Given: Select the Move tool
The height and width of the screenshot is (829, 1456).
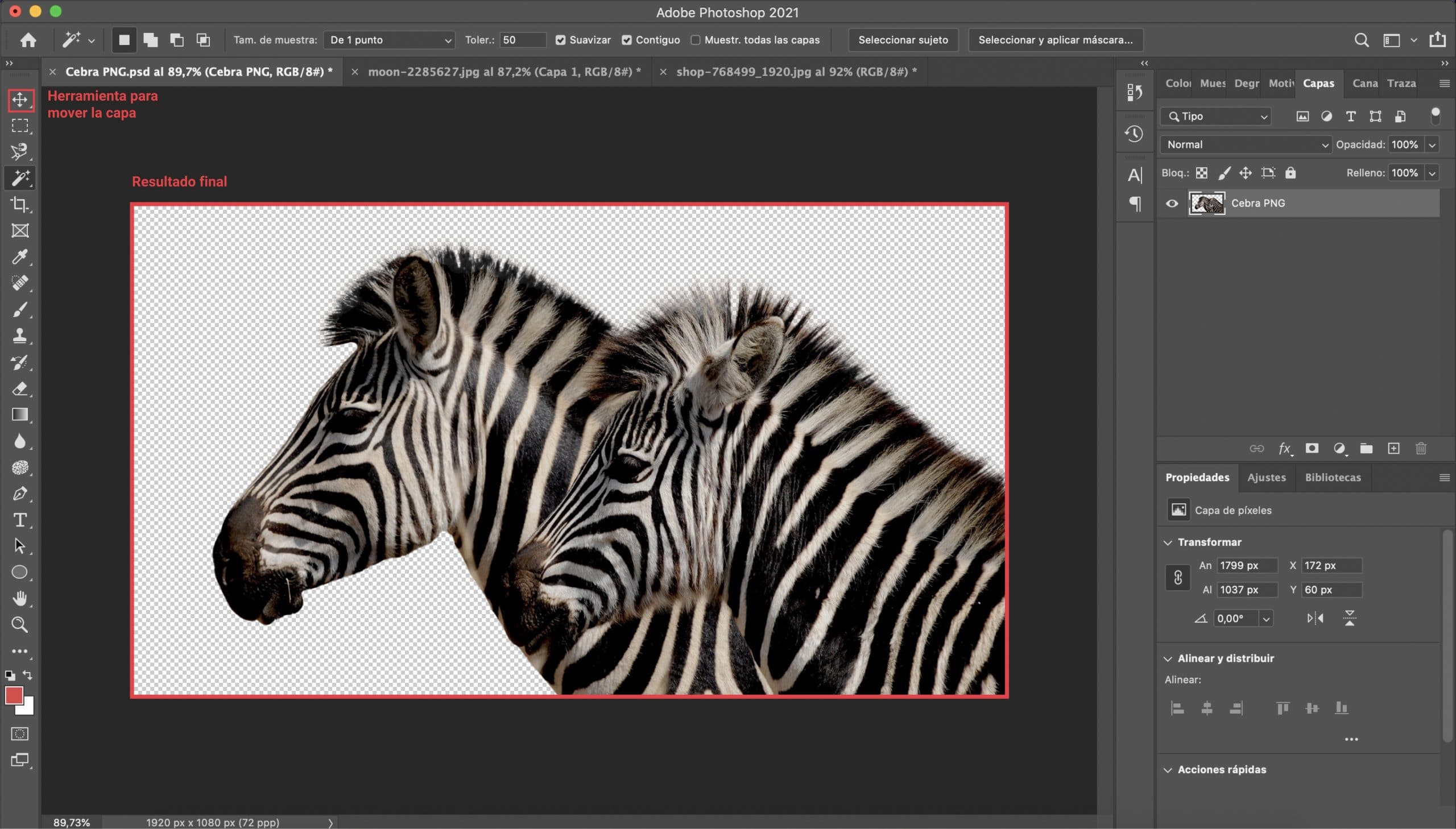Looking at the screenshot, I should 20,100.
